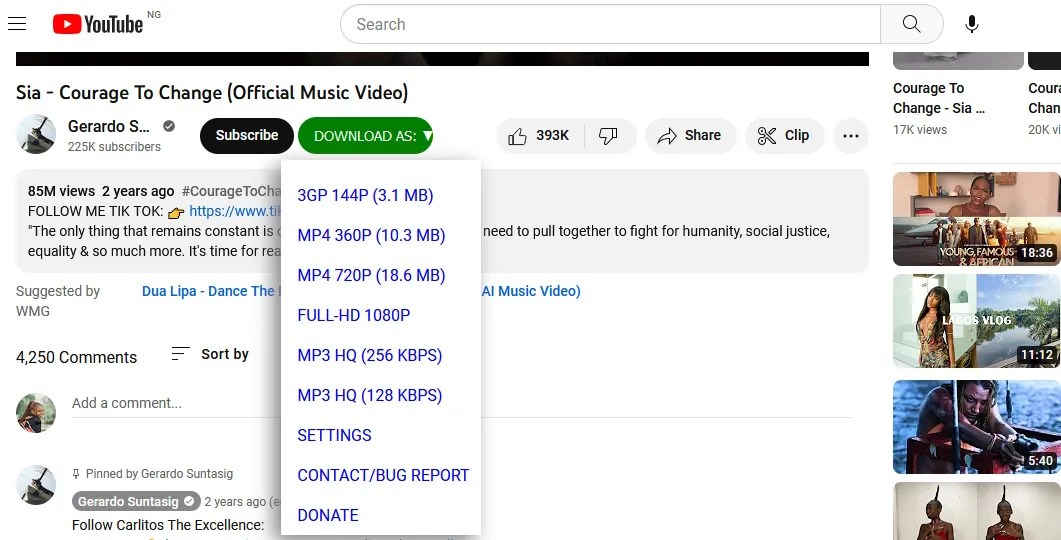The image size is (1061, 540).
Task: Open CONTACT/BUG REPORT entry
Action: pos(383,475)
